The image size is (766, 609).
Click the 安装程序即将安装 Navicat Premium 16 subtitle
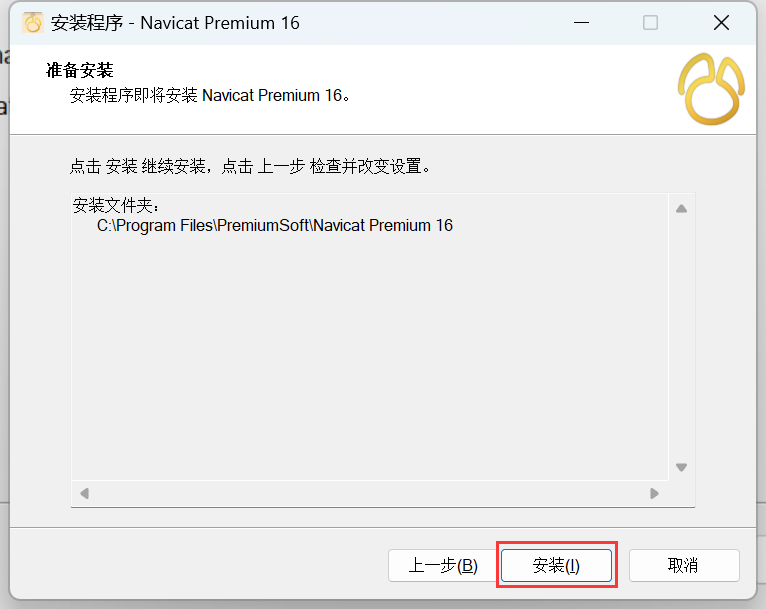[x=210, y=95]
